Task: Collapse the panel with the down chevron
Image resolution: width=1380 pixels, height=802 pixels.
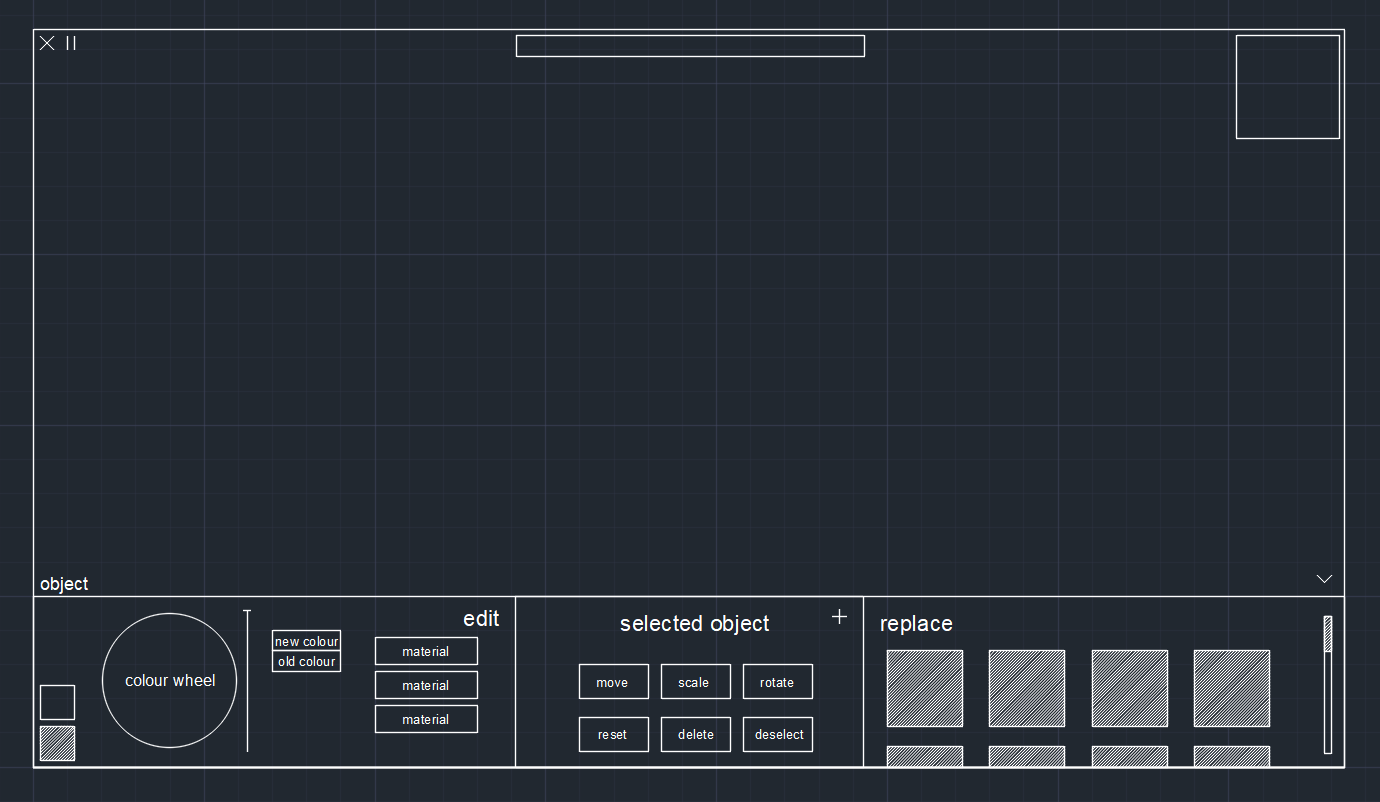Action: pos(1324,579)
